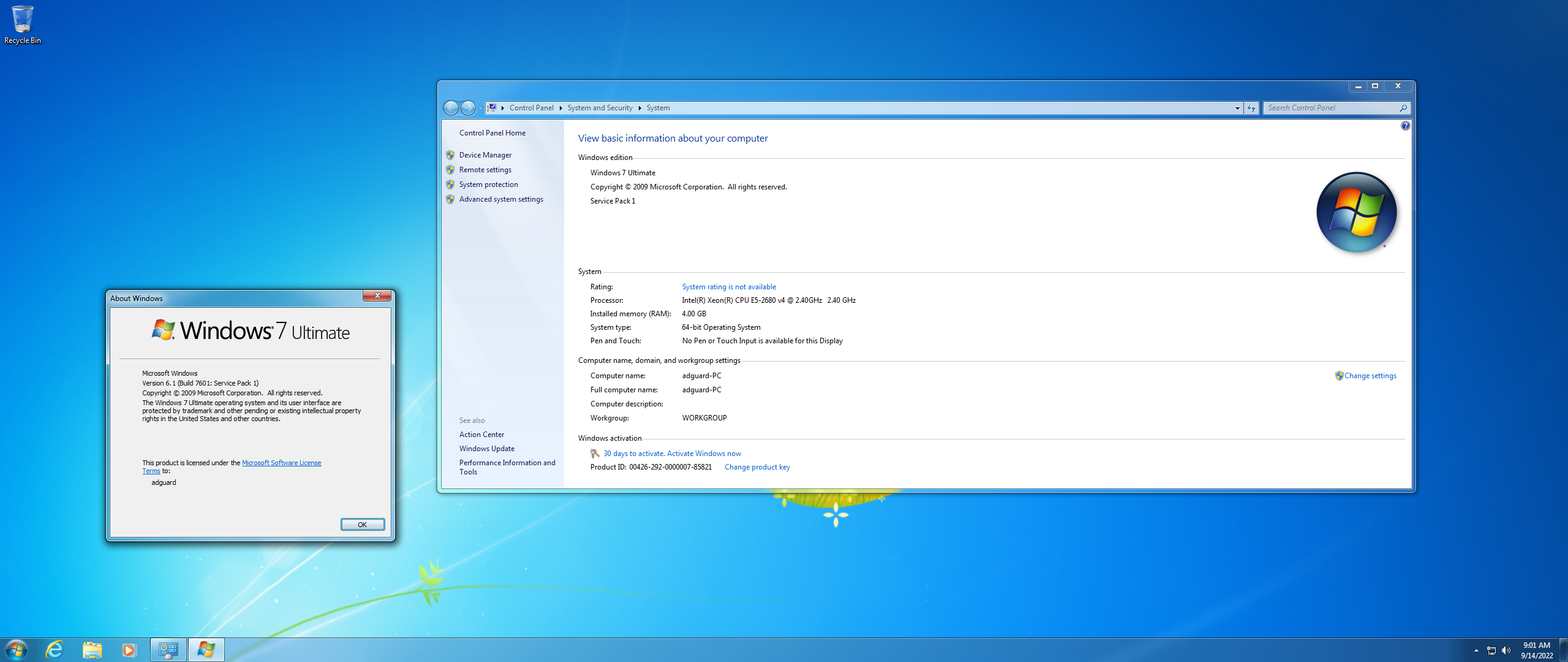Screen dimensions: 1568x662
Task: Open Advanced system settings link
Action: click(x=501, y=199)
